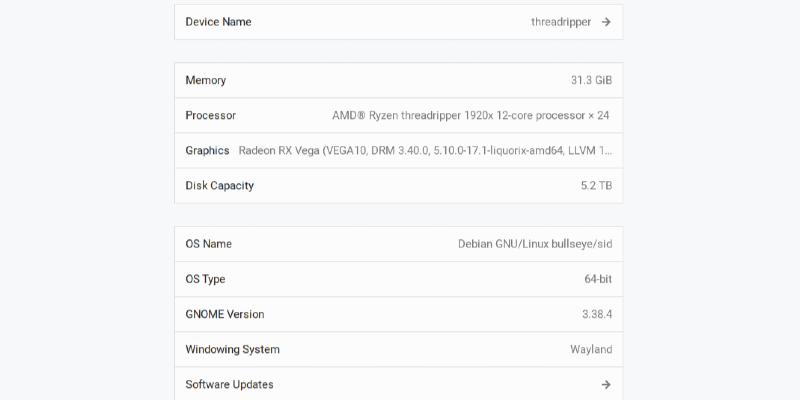Click the "Disk Capacity" label
The width and height of the screenshot is (800, 400).
[220, 185]
